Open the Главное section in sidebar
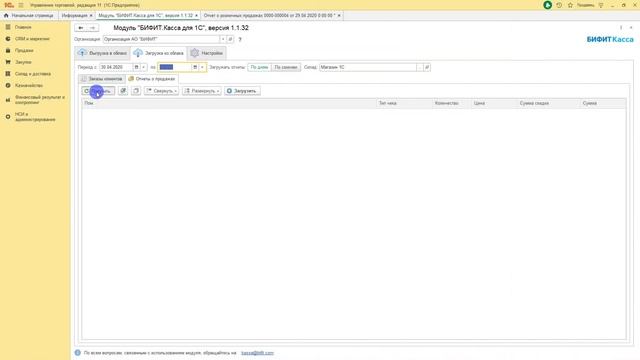 [x=23, y=27]
